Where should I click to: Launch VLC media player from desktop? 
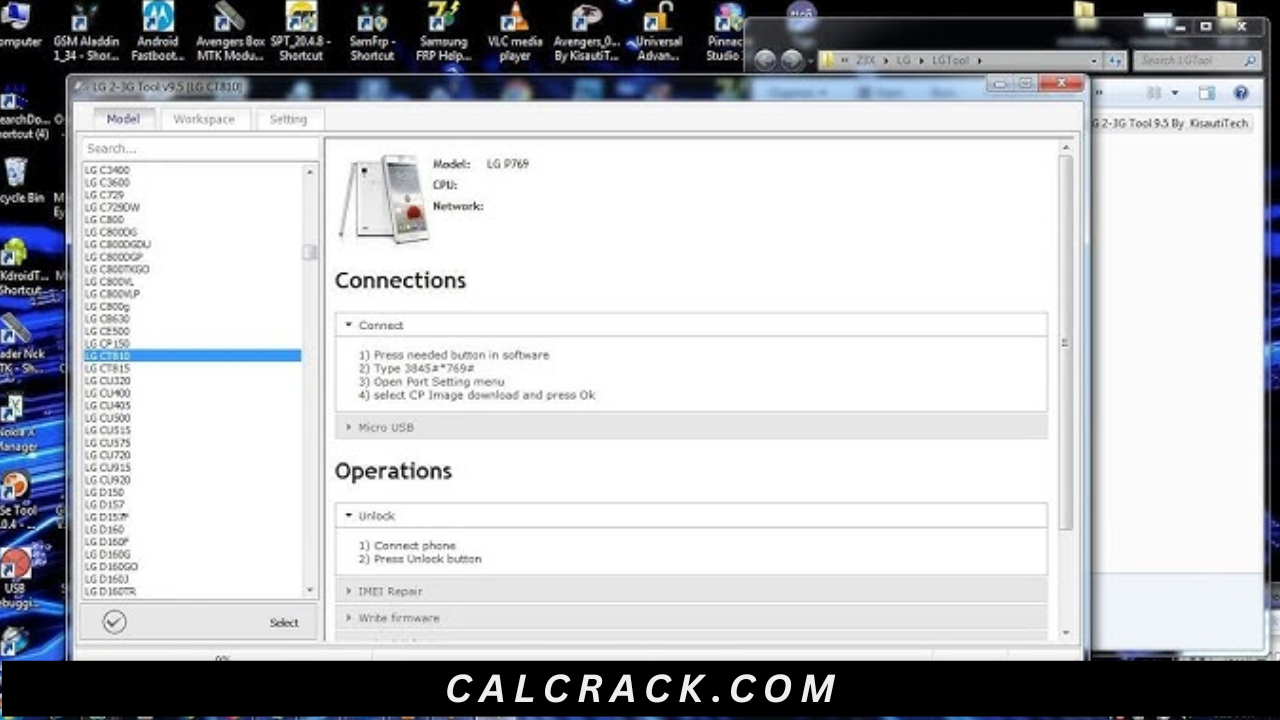pos(514,33)
